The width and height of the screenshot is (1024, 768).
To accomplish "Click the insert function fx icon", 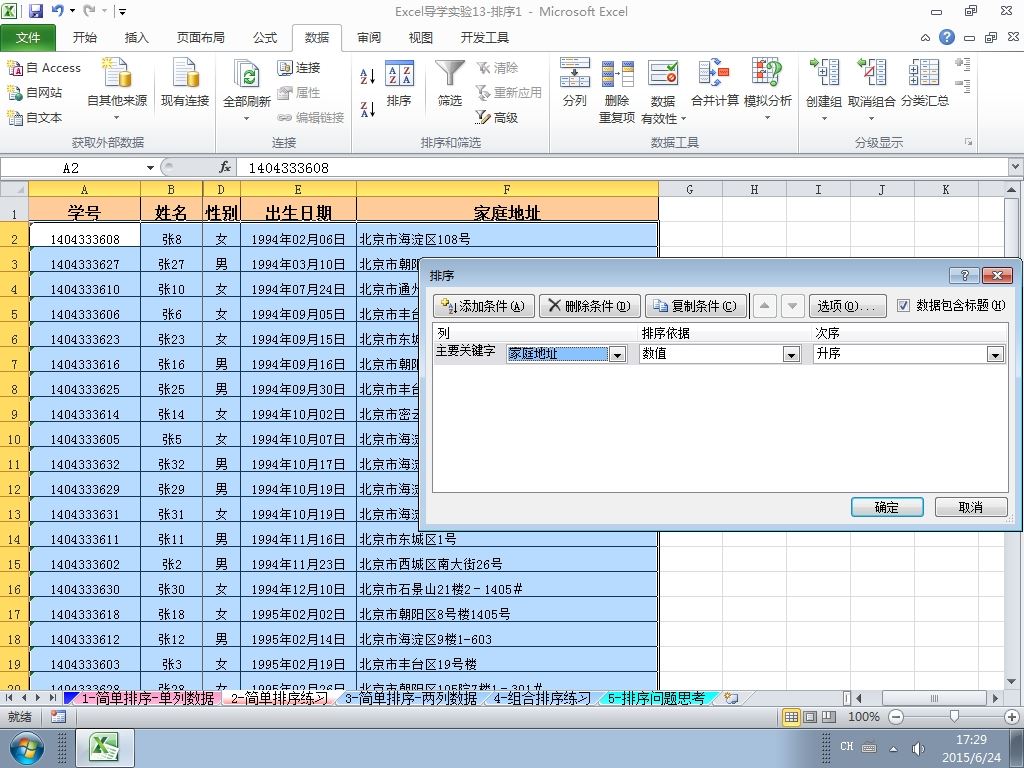I will click(225, 168).
